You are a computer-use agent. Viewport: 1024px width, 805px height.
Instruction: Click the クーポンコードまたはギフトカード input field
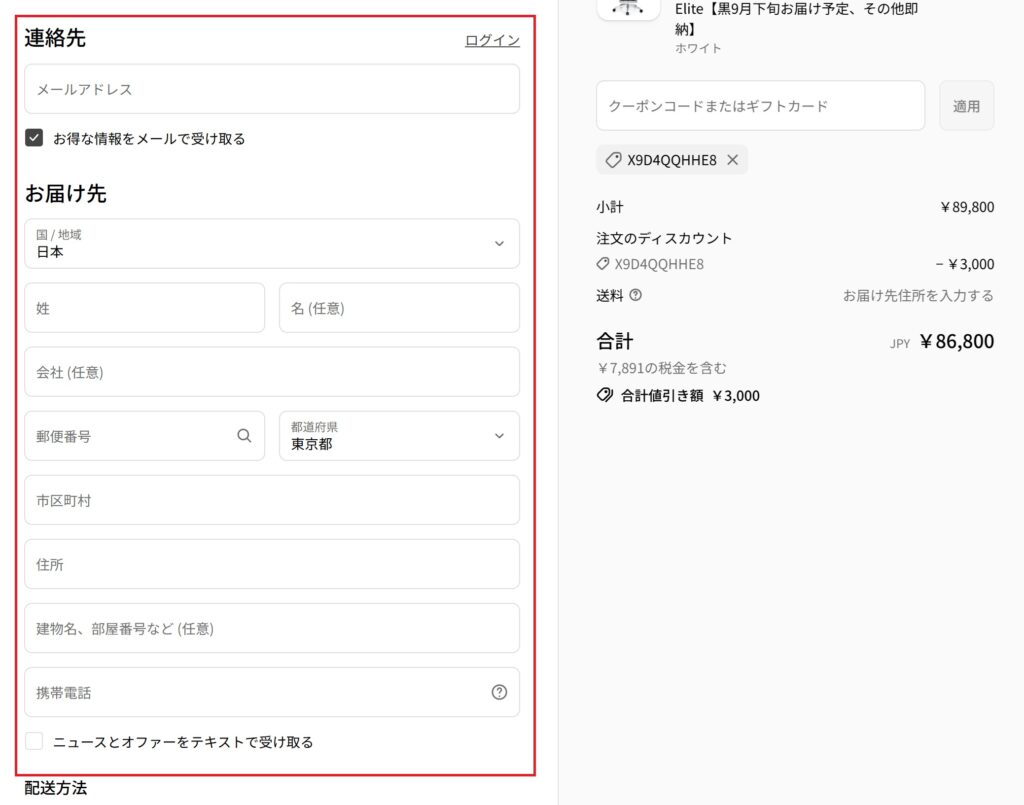[x=760, y=106]
